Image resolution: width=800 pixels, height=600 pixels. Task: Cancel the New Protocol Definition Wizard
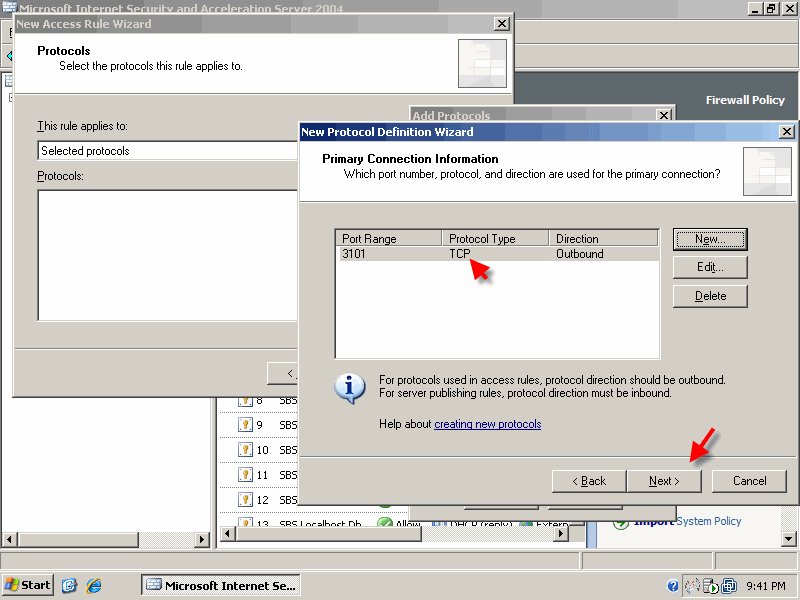pos(749,481)
